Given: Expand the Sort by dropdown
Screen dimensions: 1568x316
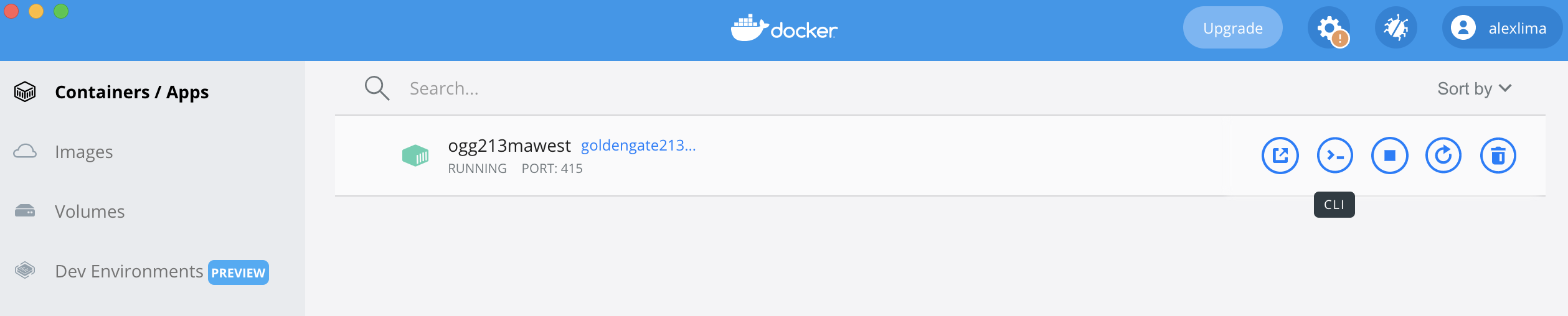Looking at the screenshot, I should [x=1473, y=88].
